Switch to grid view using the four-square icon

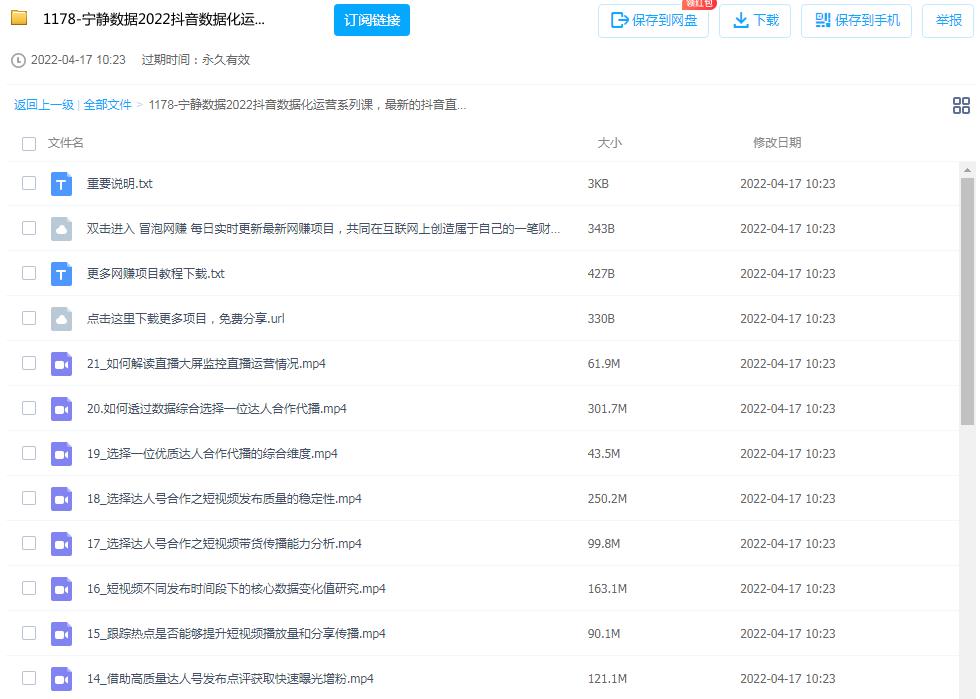[961, 105]
